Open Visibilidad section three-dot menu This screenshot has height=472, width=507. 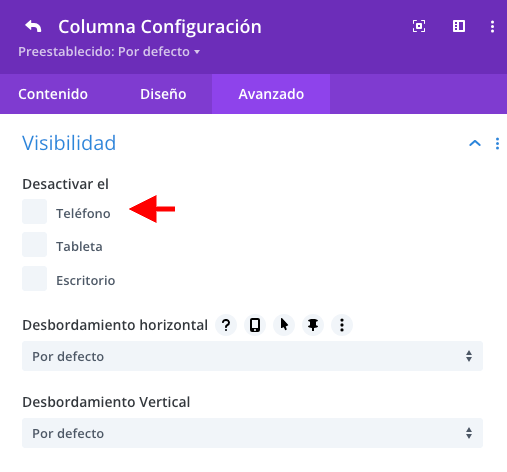tap(497, 144)
